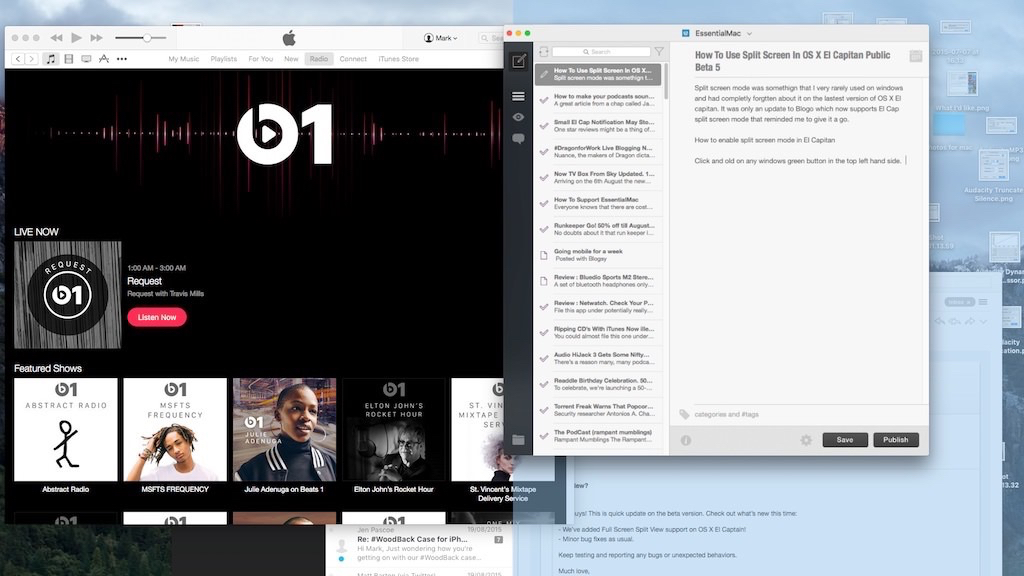The width and height of the screenshot is (1024, 576).
Task: Select 'How To Use Split Screen' post
Action: point(598,74)
